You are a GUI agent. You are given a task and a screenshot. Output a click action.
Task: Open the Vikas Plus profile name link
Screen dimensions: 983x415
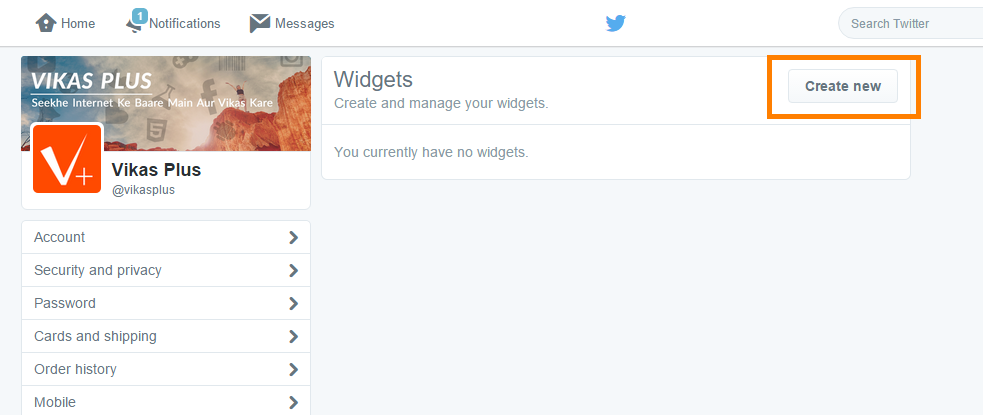[x=156, y=170]
